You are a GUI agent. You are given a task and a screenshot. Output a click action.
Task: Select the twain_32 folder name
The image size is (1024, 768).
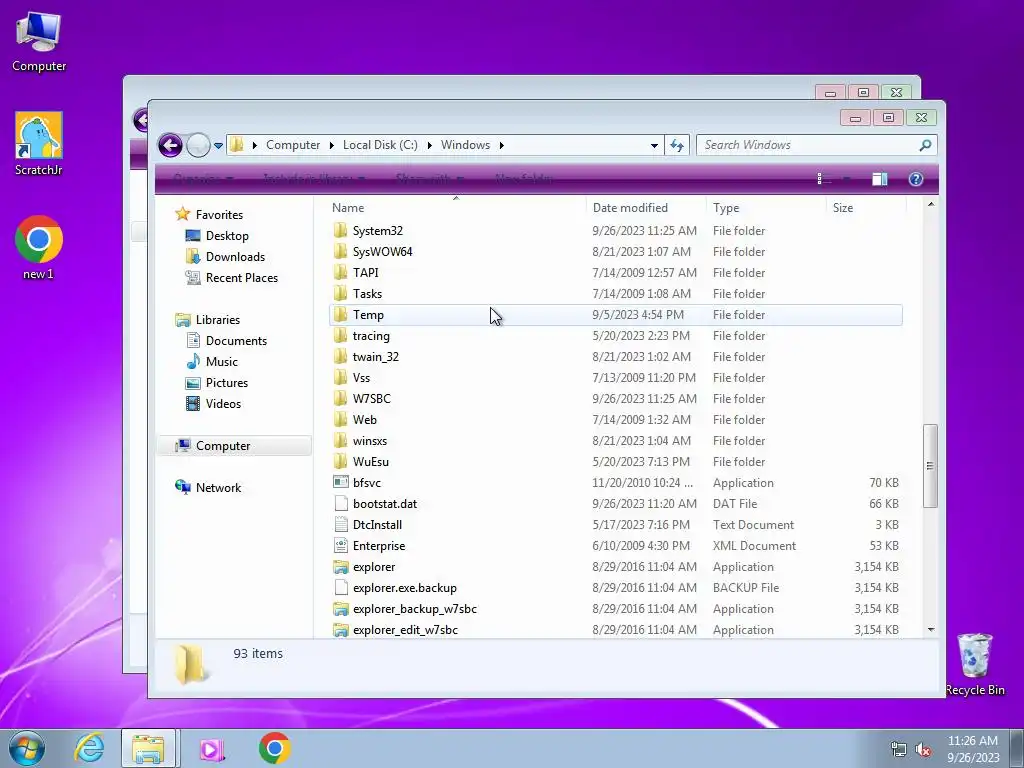[376, 357]
